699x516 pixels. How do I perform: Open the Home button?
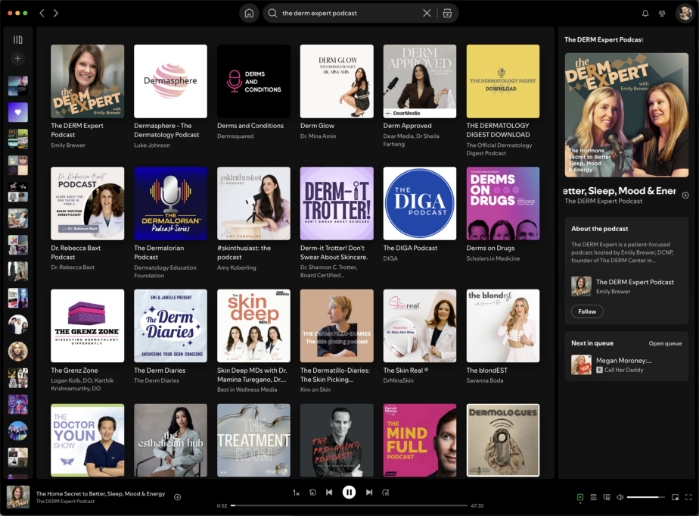(249, 13)
